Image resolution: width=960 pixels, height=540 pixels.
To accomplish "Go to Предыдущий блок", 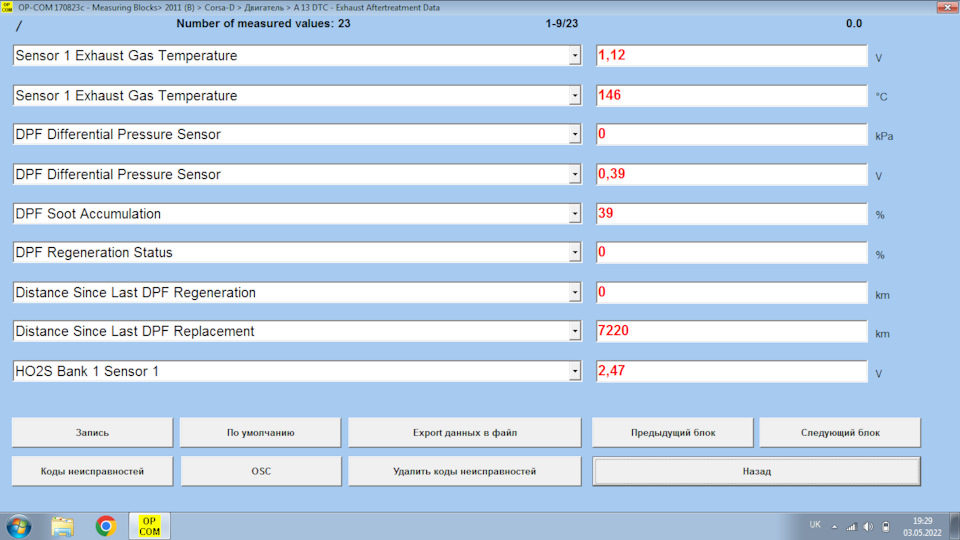I will (673, 432).
